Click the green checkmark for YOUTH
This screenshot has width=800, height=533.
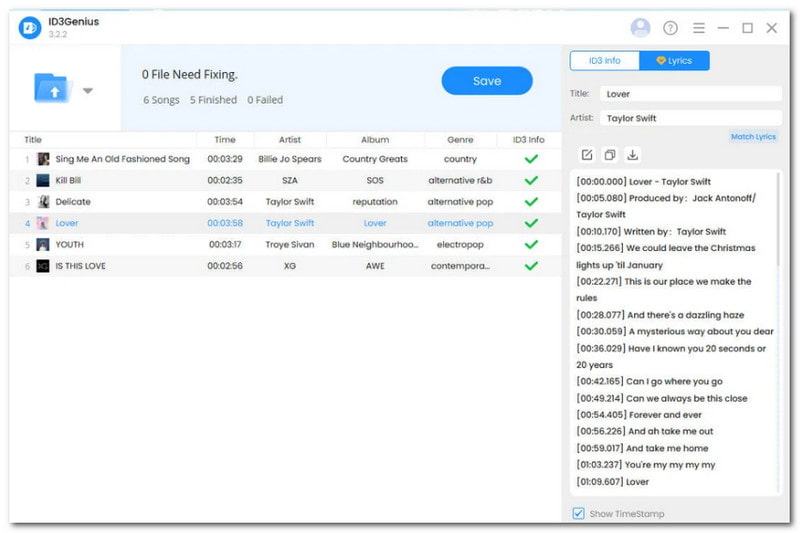[x=531, y=244]
